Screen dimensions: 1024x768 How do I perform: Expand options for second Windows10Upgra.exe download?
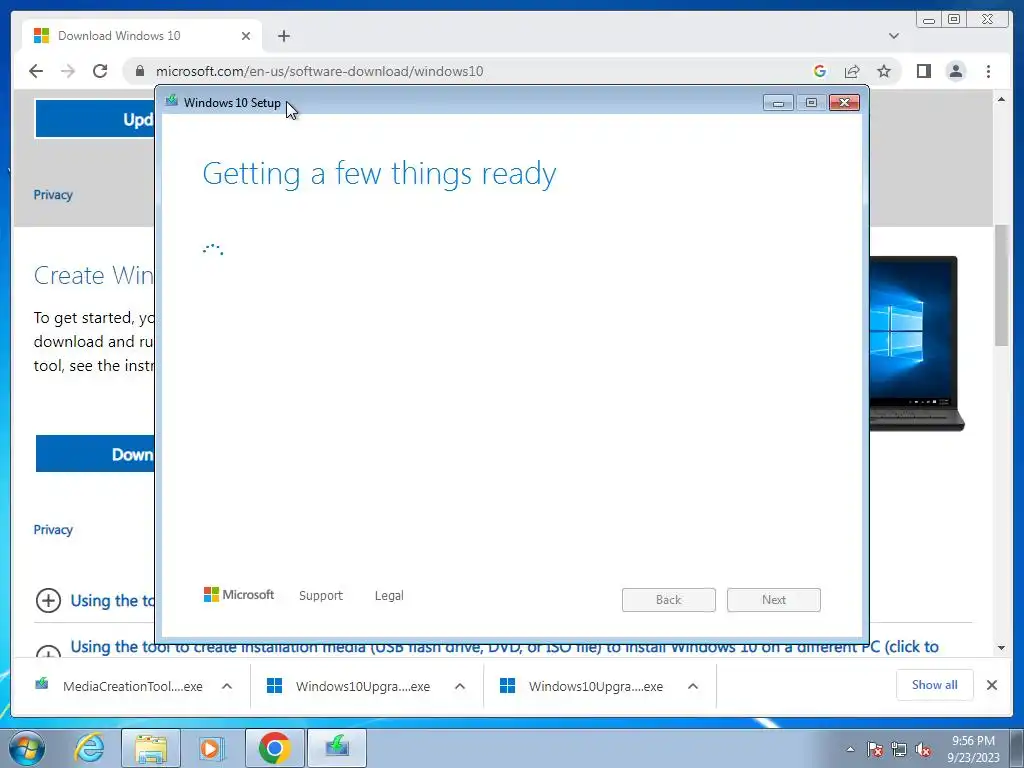[693, 686]
